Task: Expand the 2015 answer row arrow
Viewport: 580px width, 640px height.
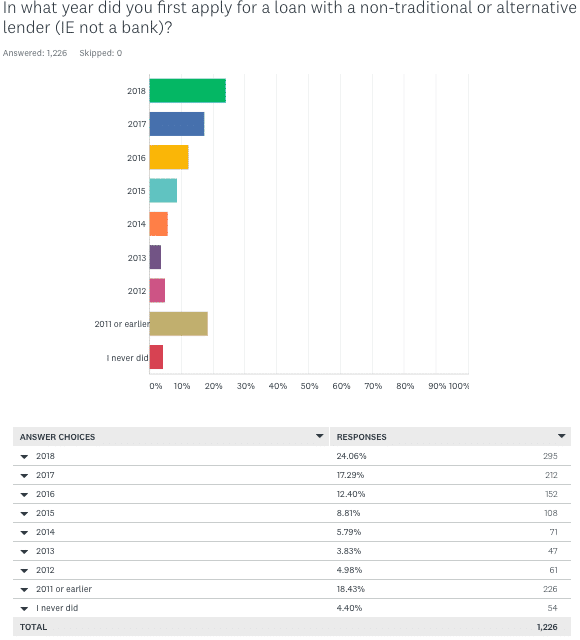Action: click(24, 514)
